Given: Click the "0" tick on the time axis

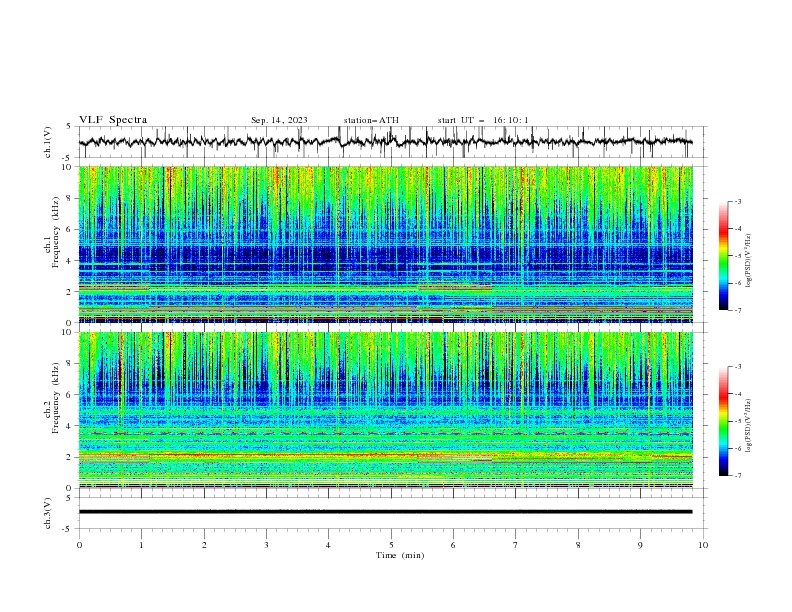Looking at the screenshot, I should [x=79, y=545].
